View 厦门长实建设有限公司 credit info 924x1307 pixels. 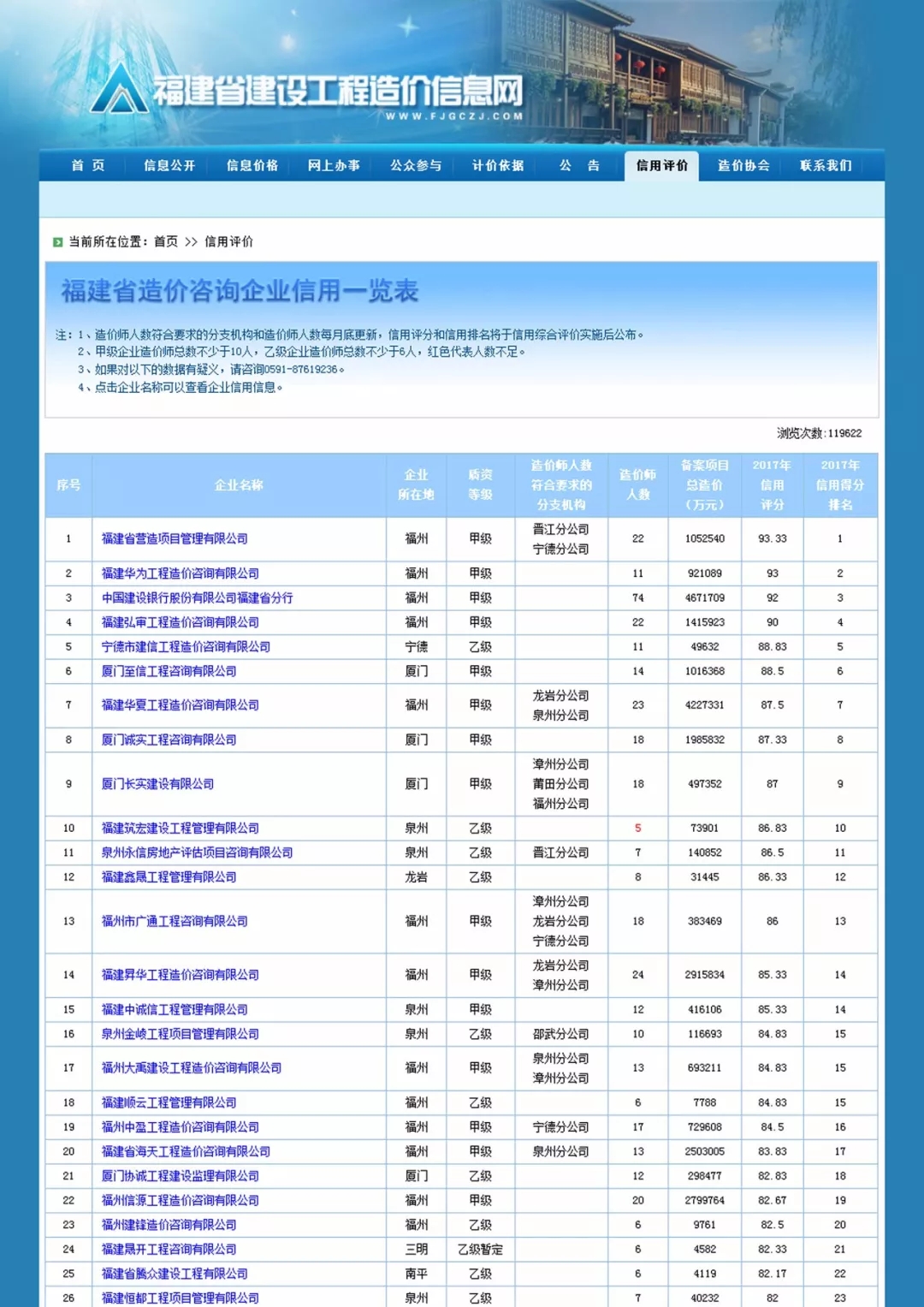(x=157, y=784)
